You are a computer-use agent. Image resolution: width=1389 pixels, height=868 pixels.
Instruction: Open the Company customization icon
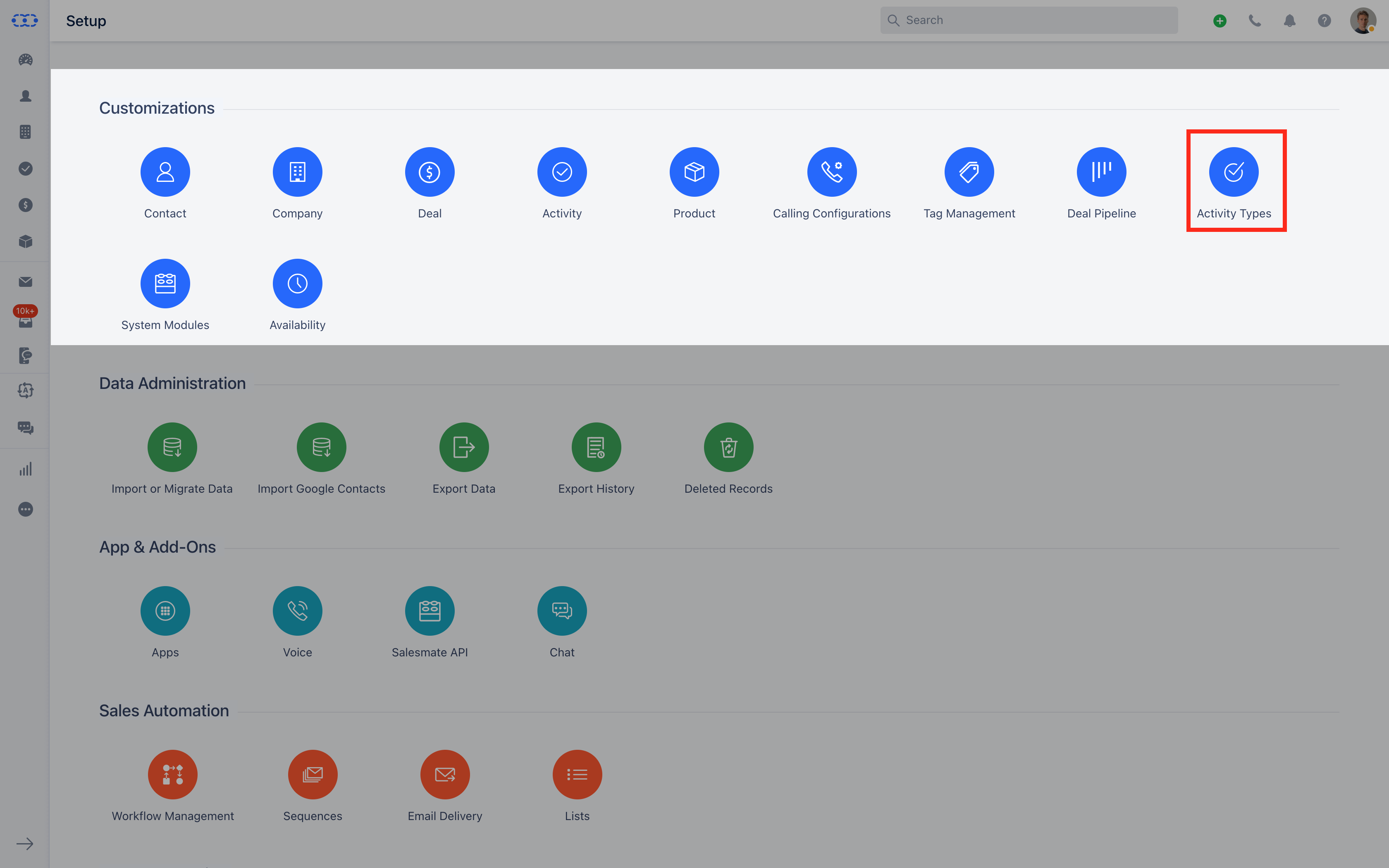point(297,172)
